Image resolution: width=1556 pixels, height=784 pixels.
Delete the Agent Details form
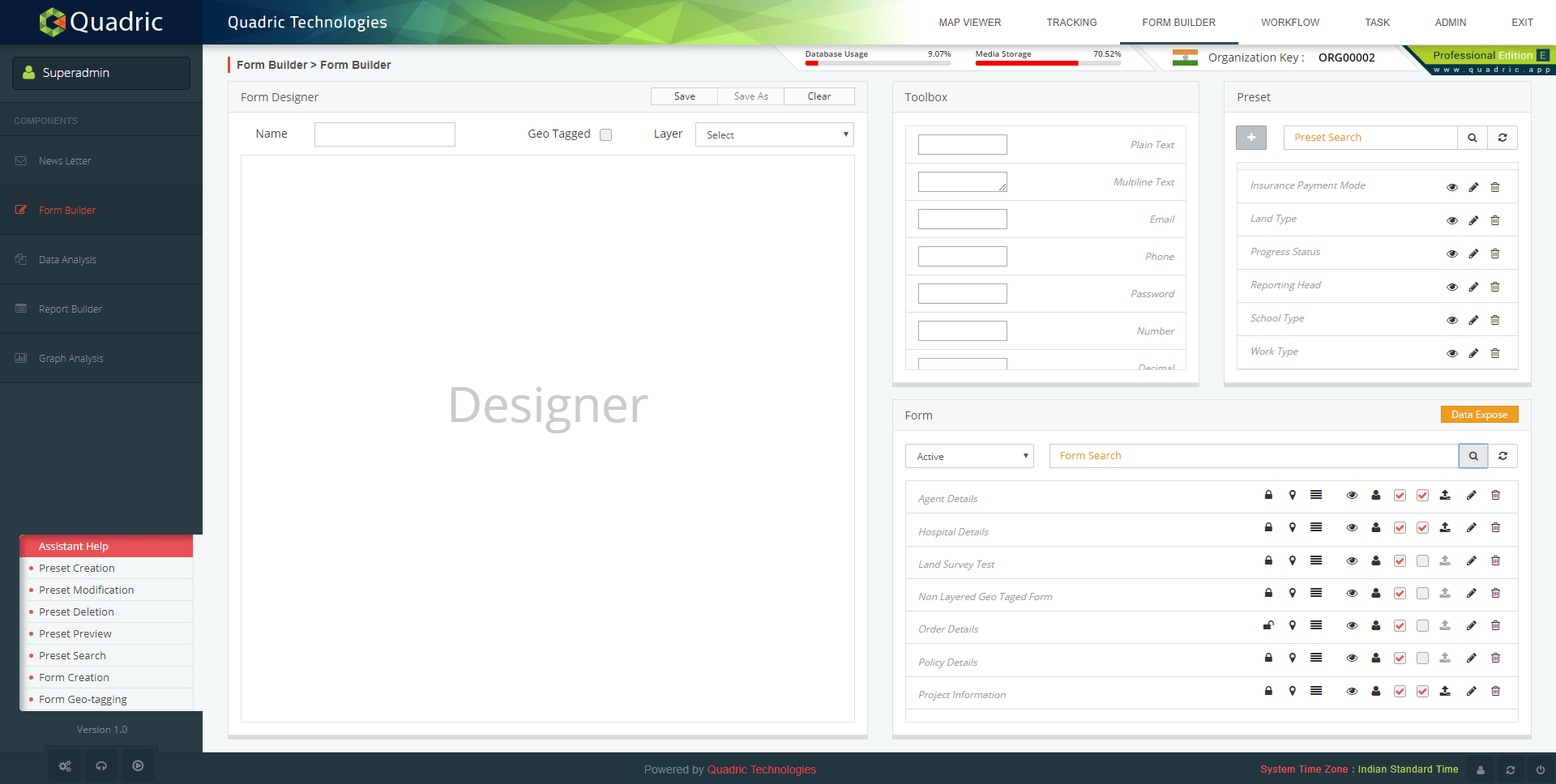tap(1495, 495)
